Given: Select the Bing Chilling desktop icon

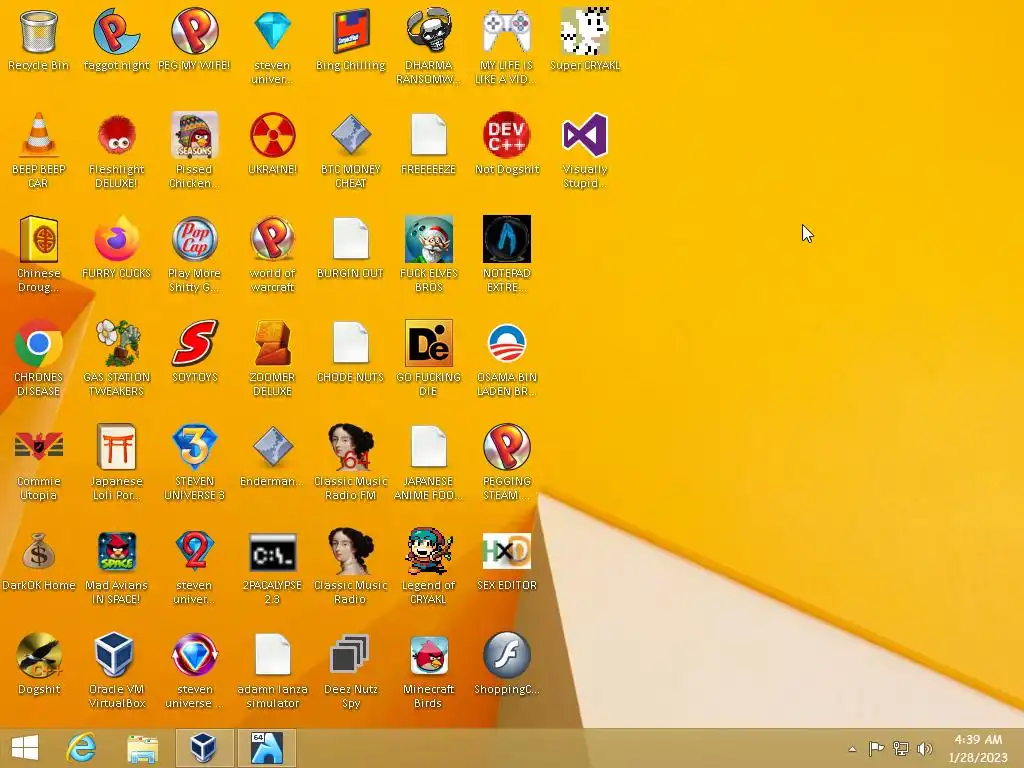Looking at the screenshot, I should click(x=351, y=31).
